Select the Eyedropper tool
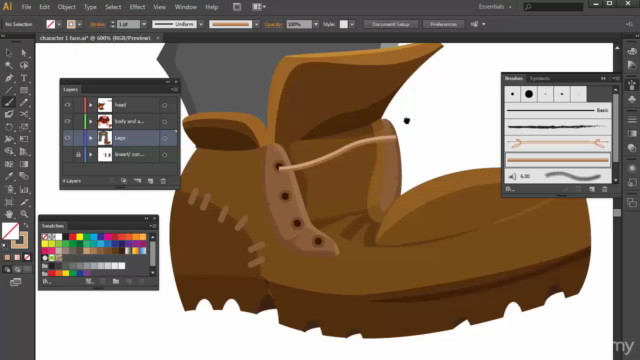Viewport: 640px width, 360px height. 9,177
